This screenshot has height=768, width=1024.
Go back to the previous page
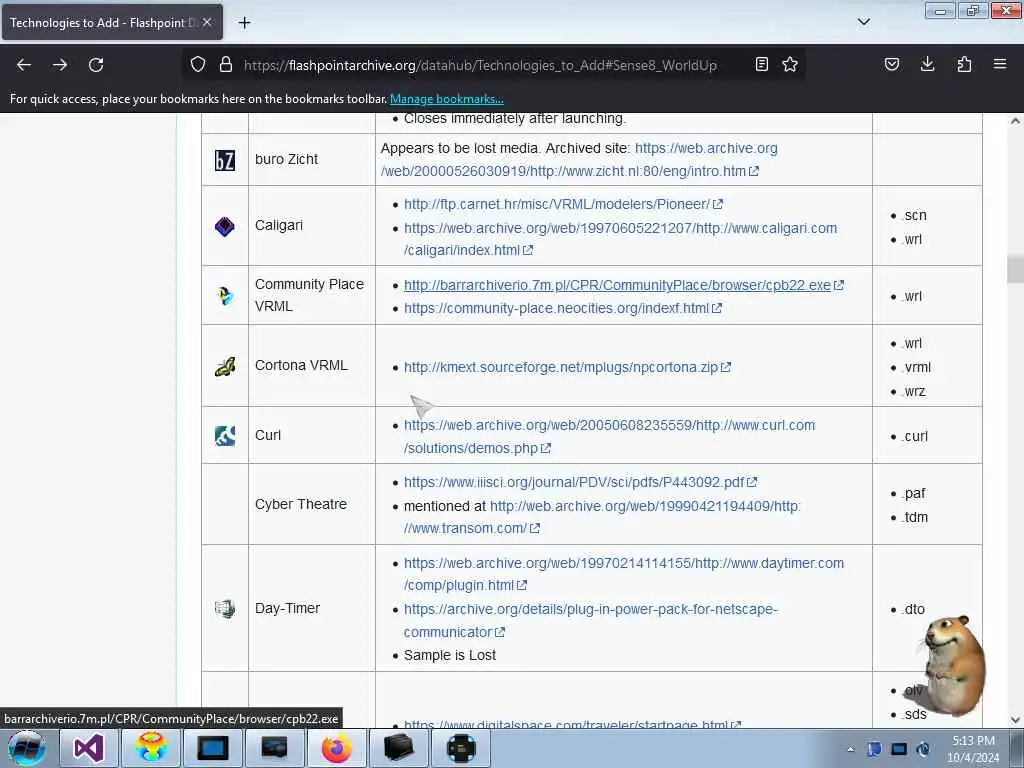point(24,65)
